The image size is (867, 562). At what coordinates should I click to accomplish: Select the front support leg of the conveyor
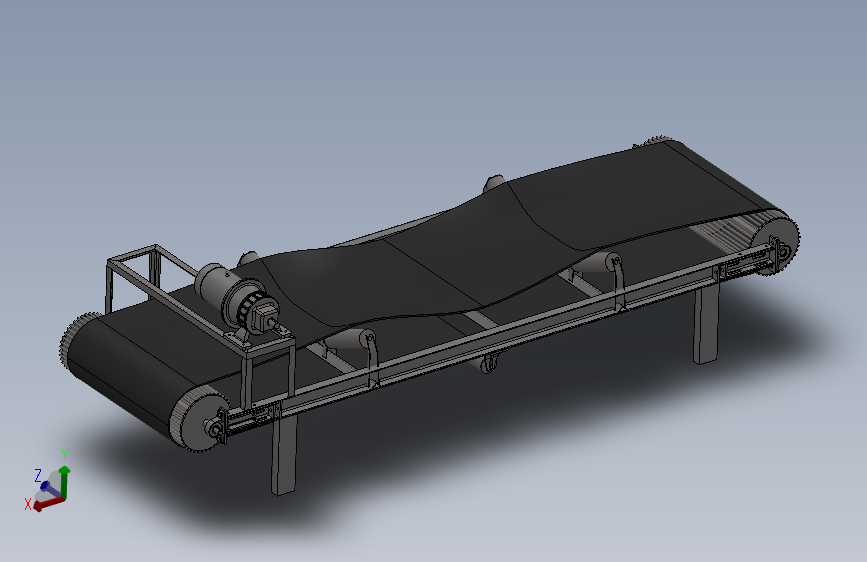284,455
